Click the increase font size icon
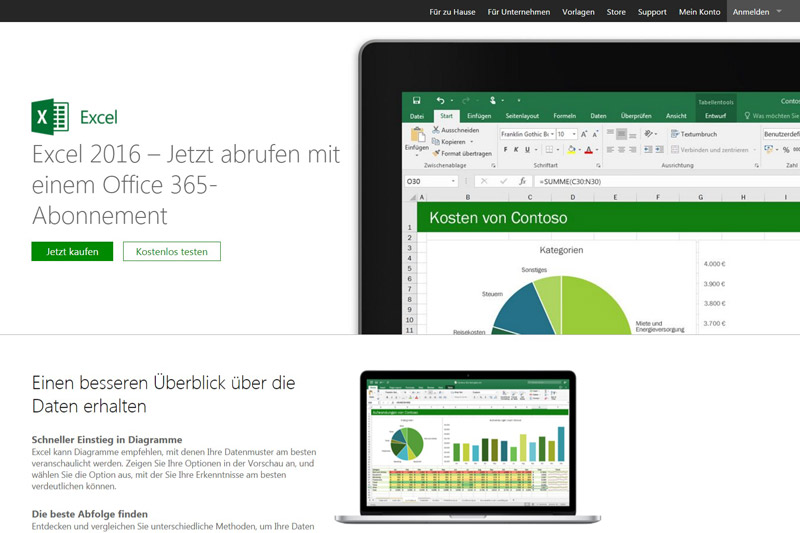Viewport: 800px width, 533px height. point(584,134)
